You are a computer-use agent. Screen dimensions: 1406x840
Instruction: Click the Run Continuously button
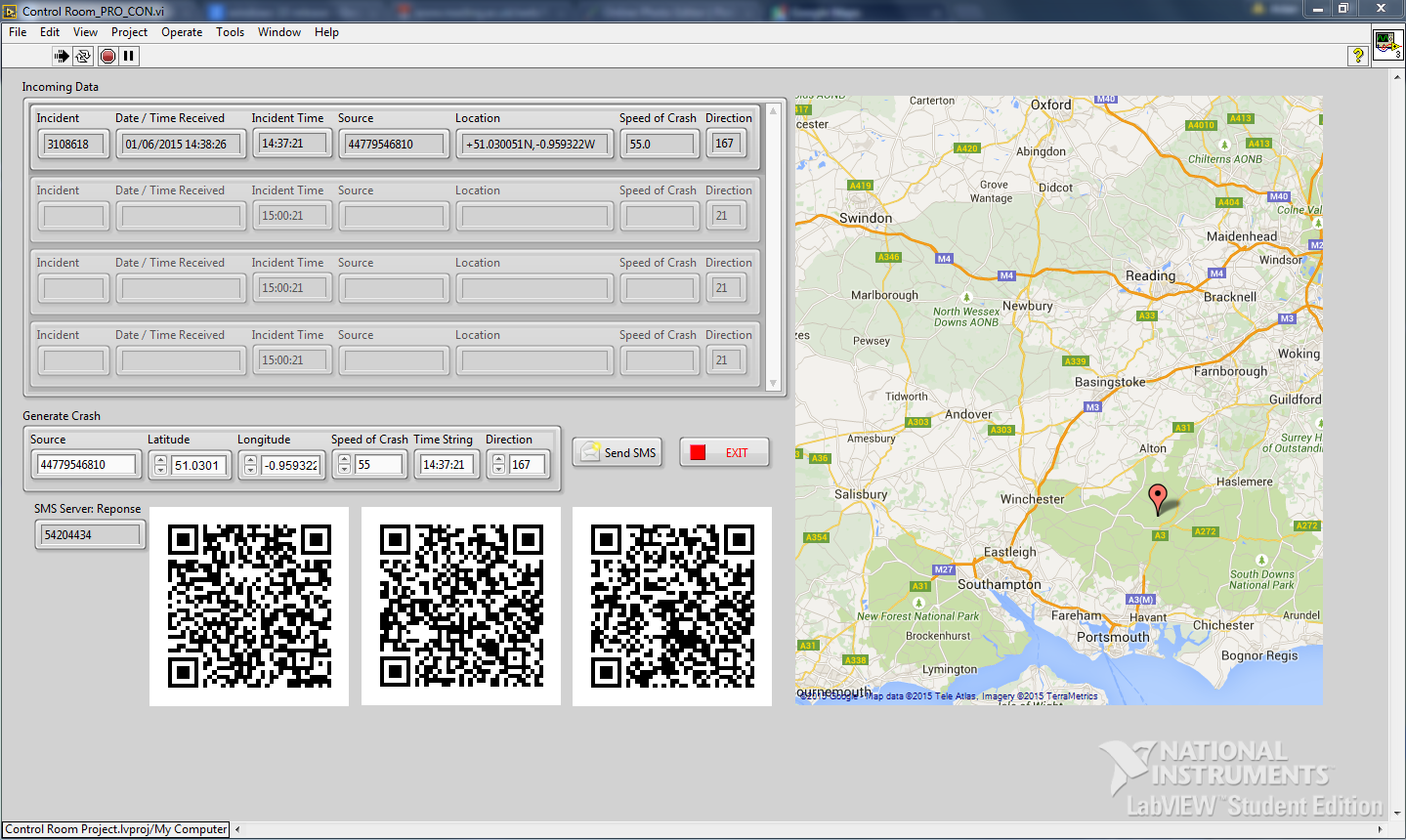point(84,56)
